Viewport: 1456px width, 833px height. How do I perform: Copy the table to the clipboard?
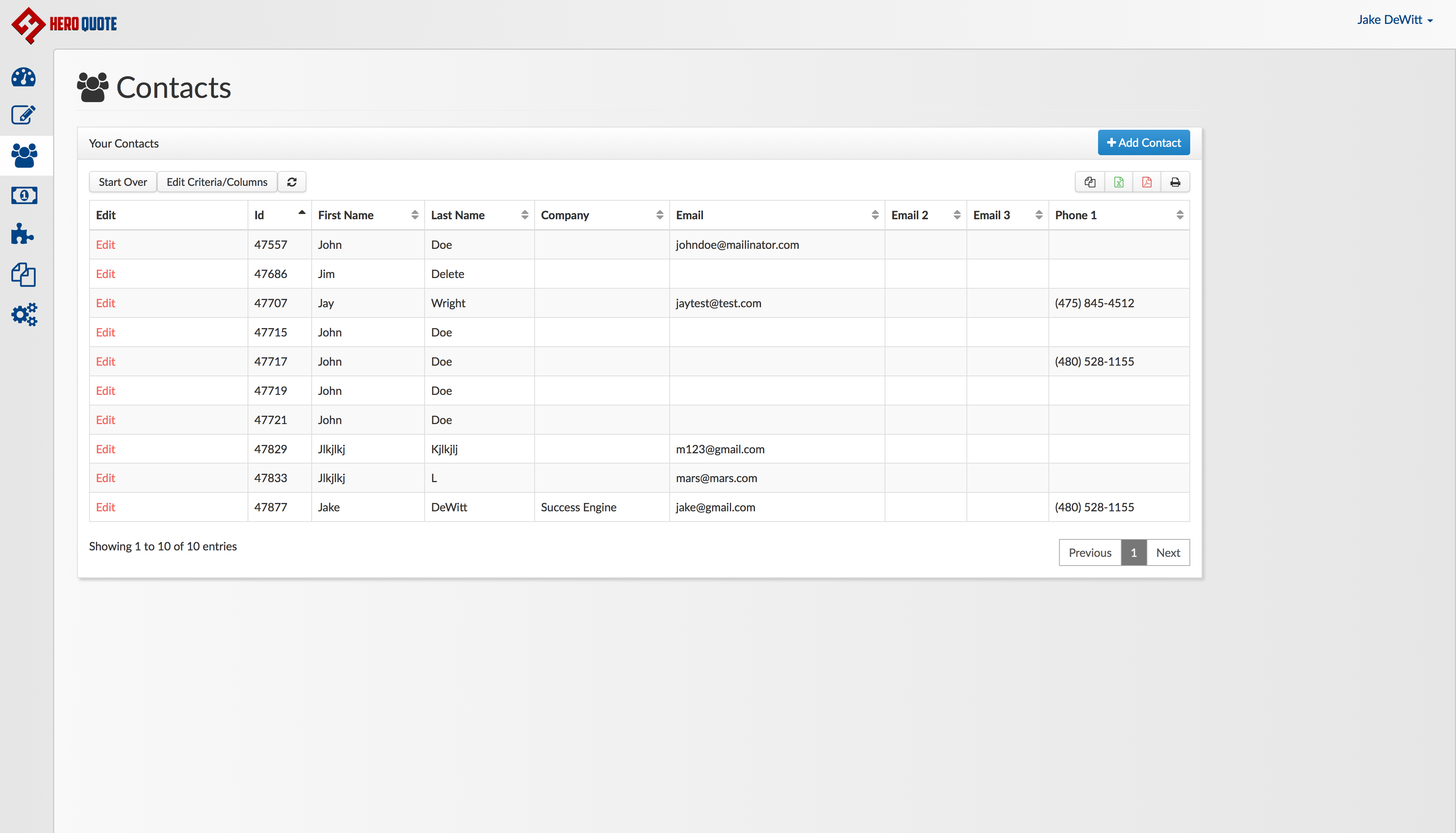pos(1090,182)
